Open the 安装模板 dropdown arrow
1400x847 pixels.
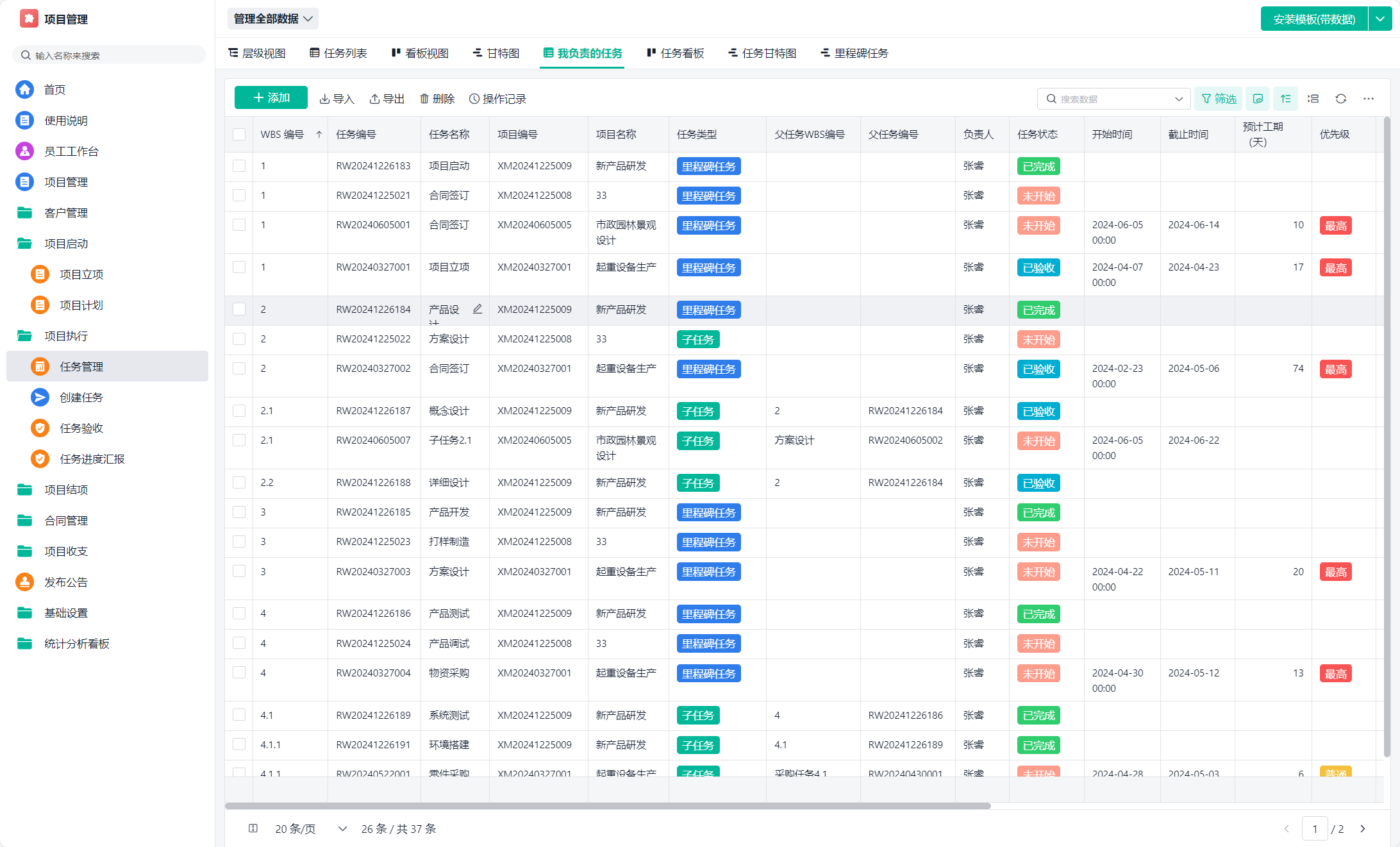pos(1380,19)
